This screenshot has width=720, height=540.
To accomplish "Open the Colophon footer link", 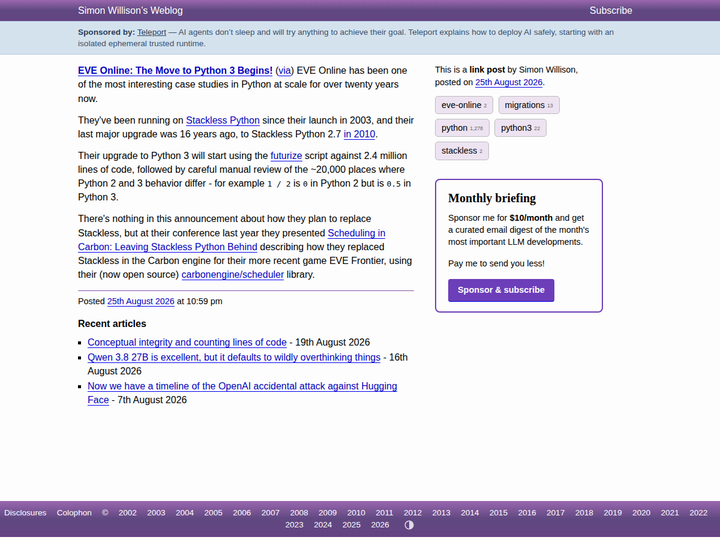I will click(x=74, y=513).
